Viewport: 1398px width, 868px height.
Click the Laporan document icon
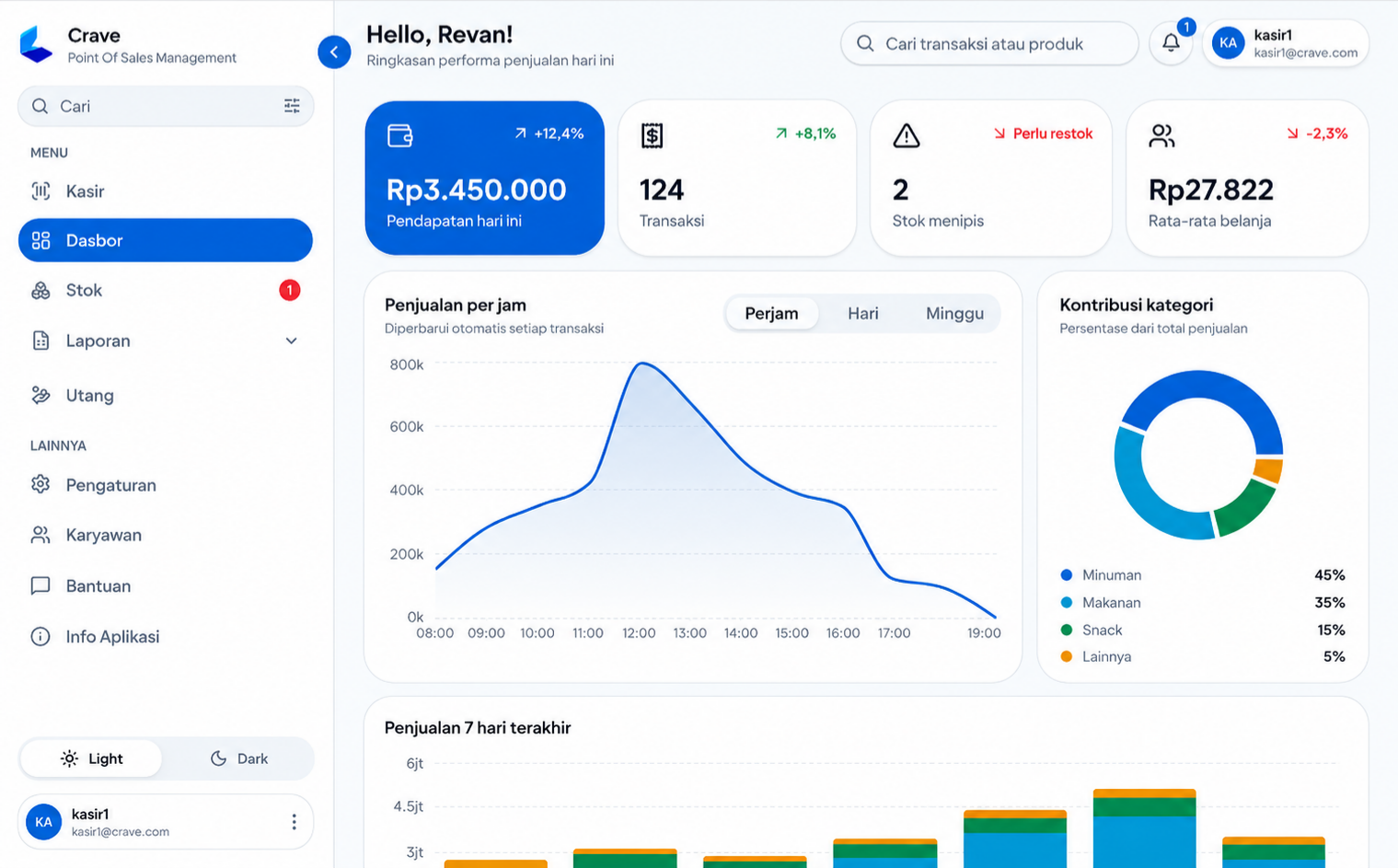point(40,341)
